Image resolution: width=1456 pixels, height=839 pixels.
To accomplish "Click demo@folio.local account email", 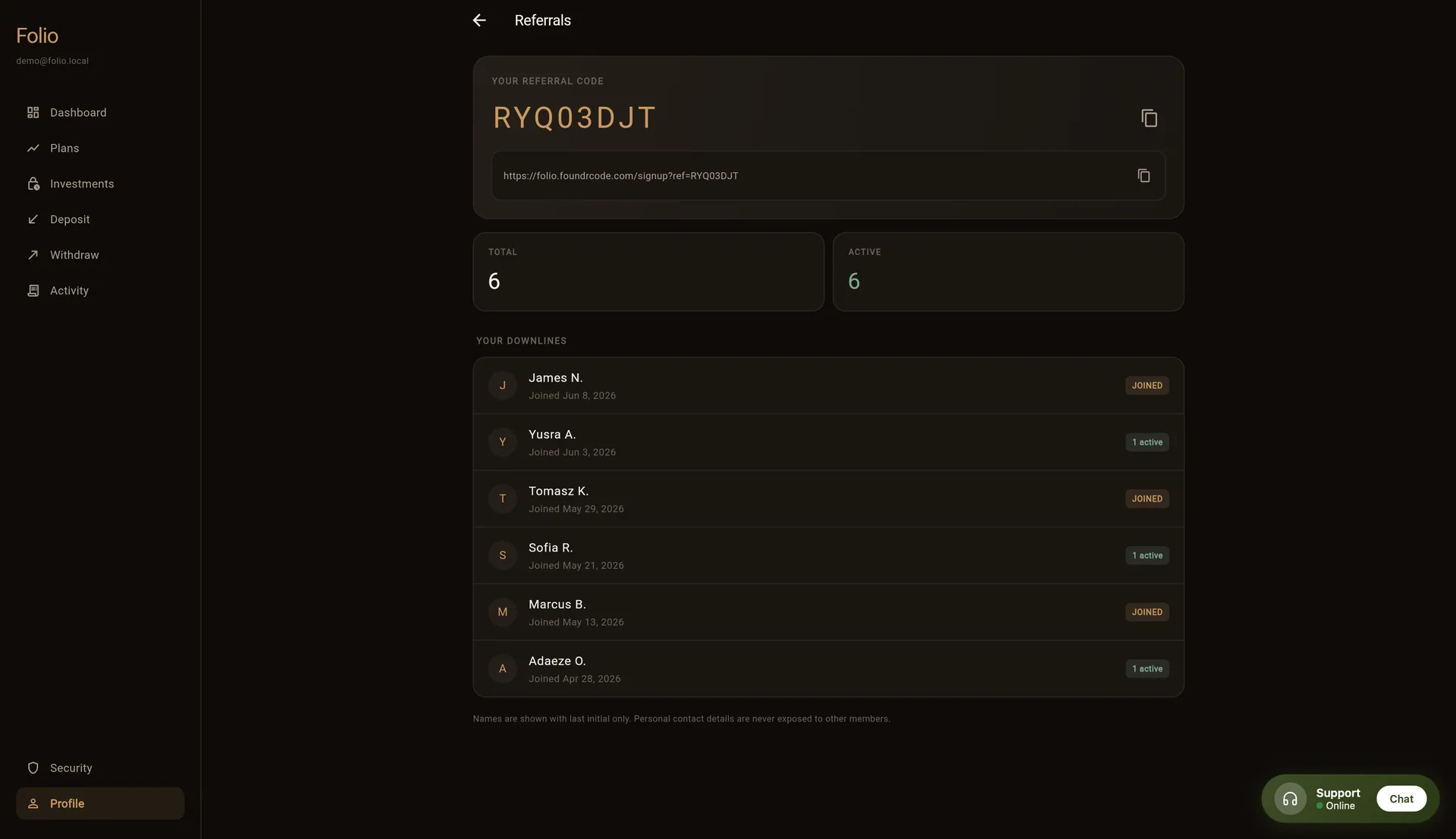I will pos(52,61).
